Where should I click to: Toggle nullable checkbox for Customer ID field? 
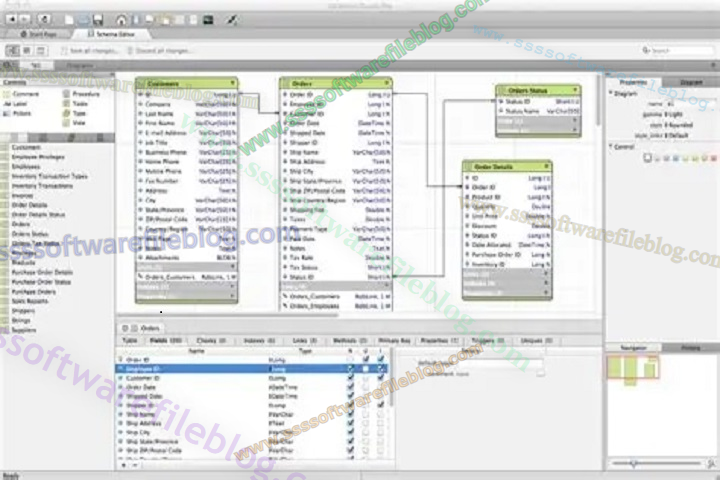pos(350,378)
